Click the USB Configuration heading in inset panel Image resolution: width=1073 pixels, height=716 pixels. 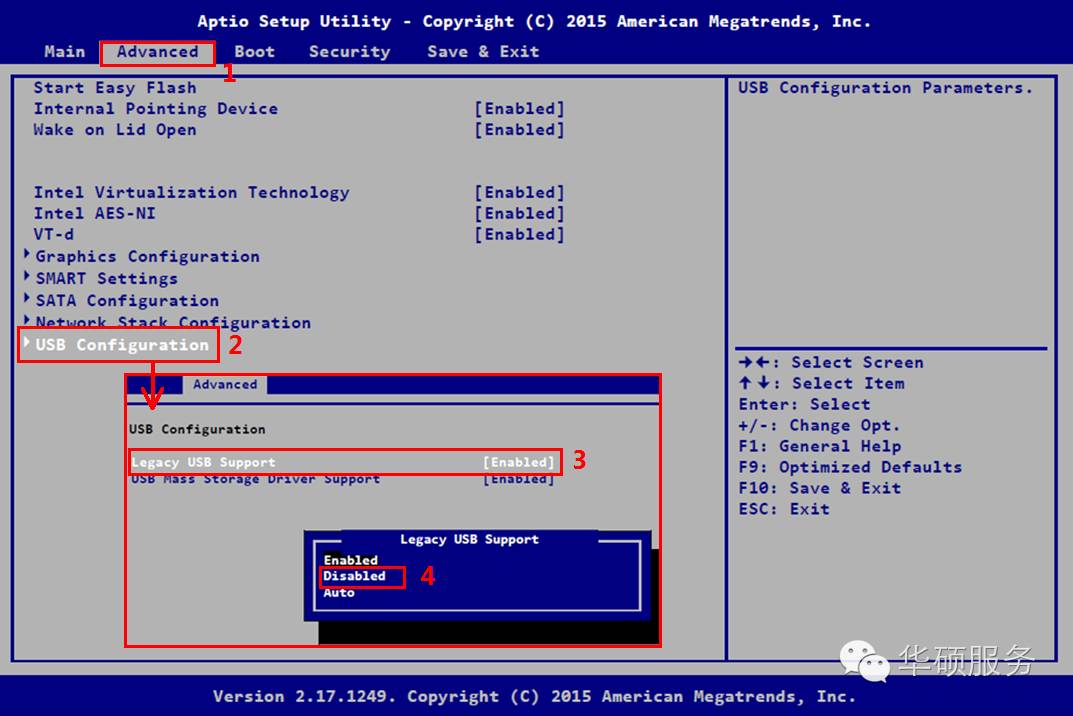pyautogui.click(x=197, y=429)
